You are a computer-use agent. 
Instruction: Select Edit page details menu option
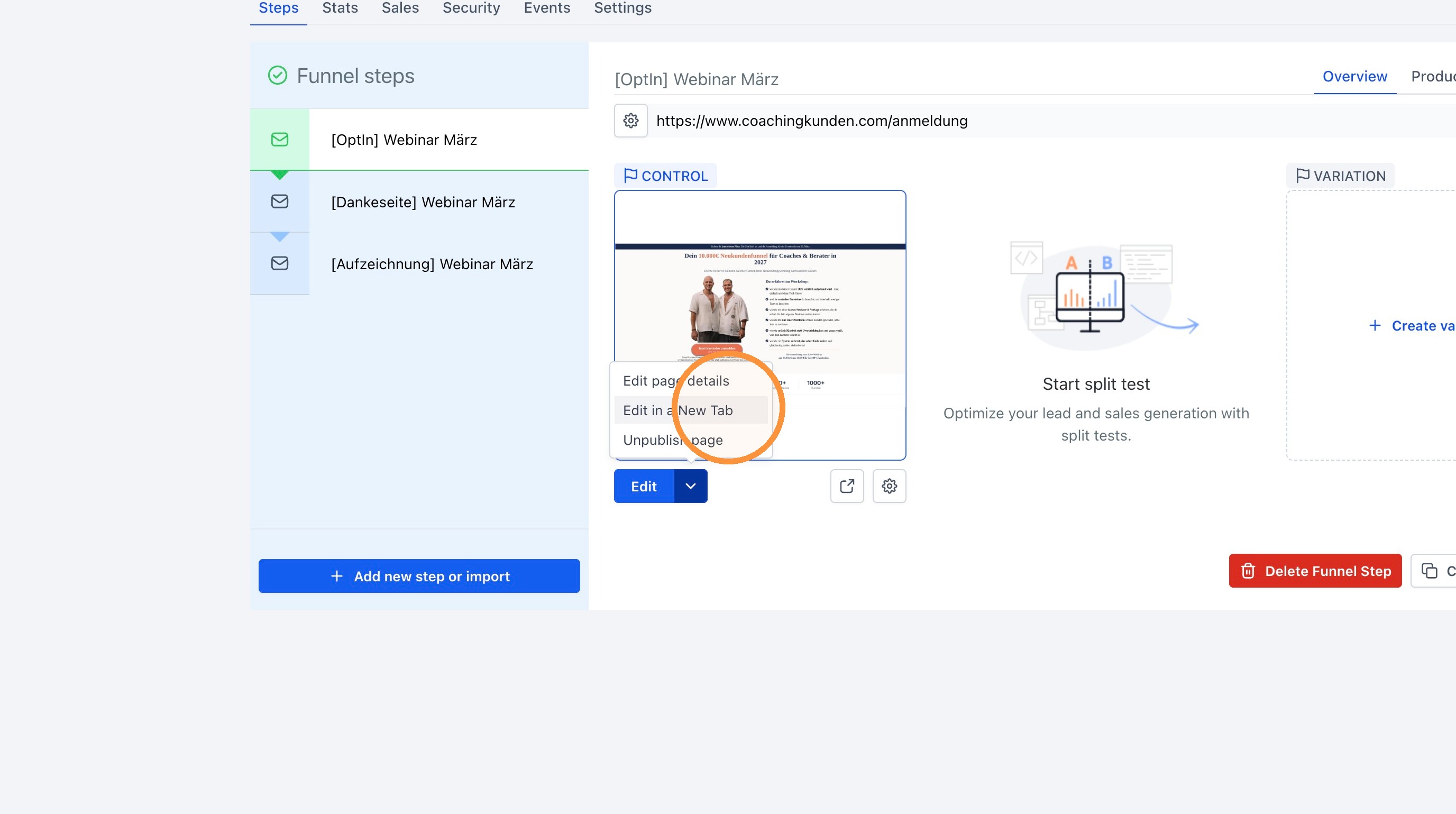tap(676, 381)
